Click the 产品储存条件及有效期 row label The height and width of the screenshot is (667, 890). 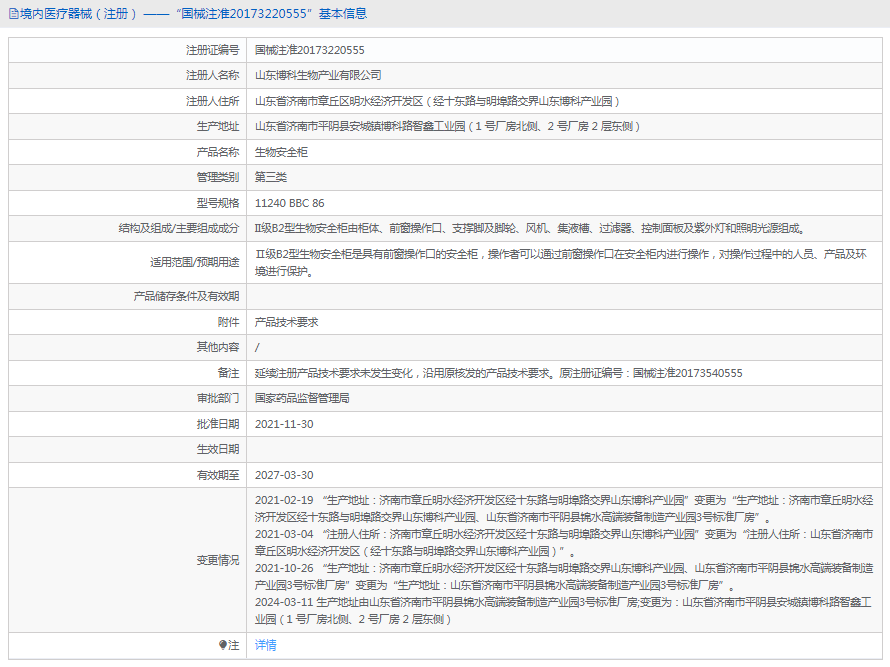pos(186,296)
